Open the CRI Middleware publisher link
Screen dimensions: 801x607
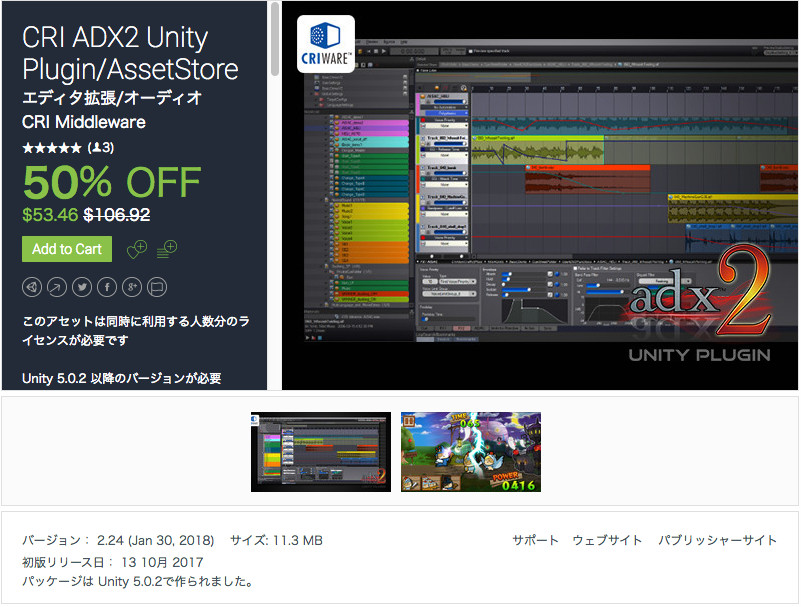click(x=84, y=122)
